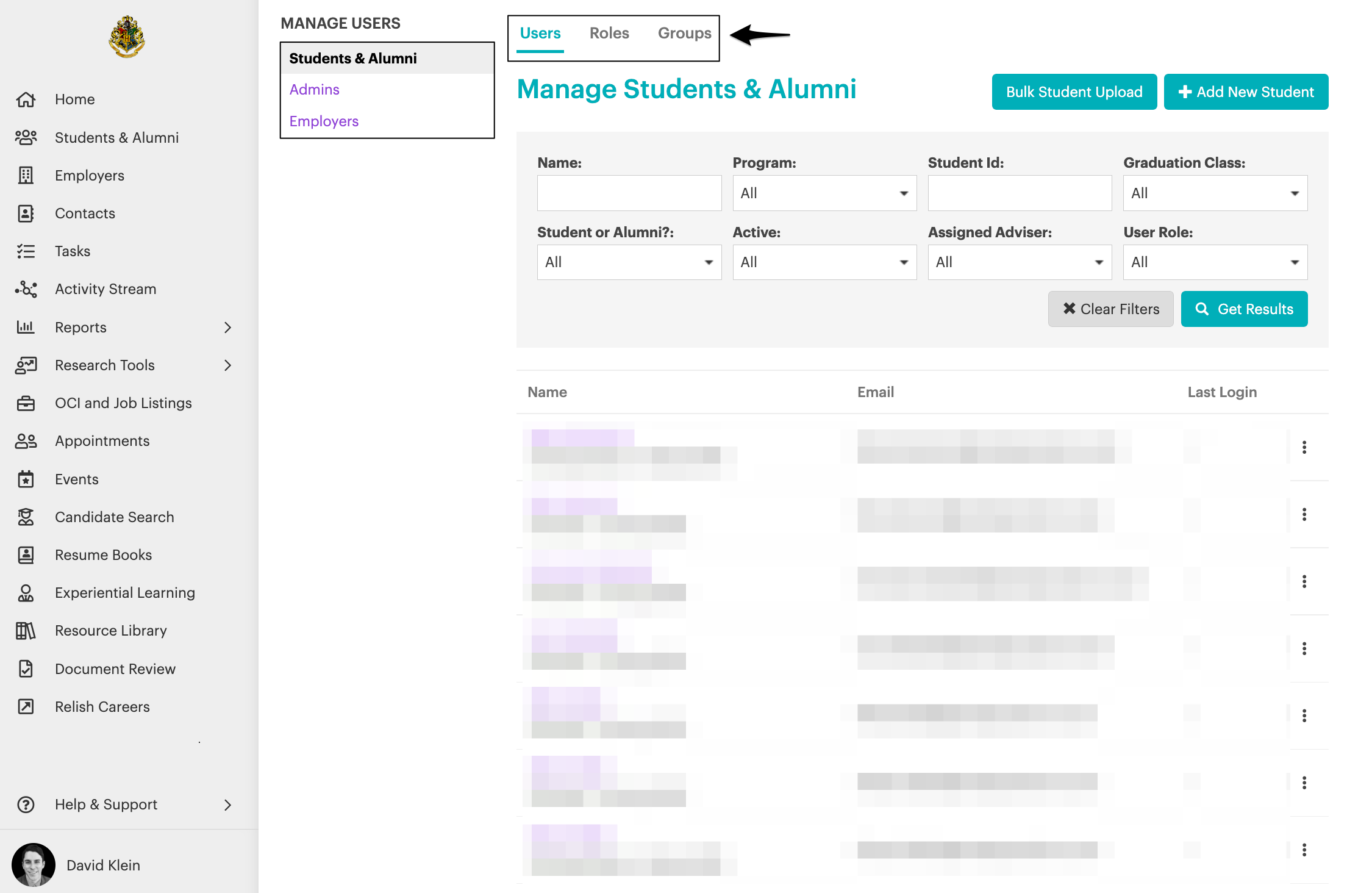Viewport: 1372px width, 893px height.
Task: Click the Events calendar star icon
Action: coord(26,479)
